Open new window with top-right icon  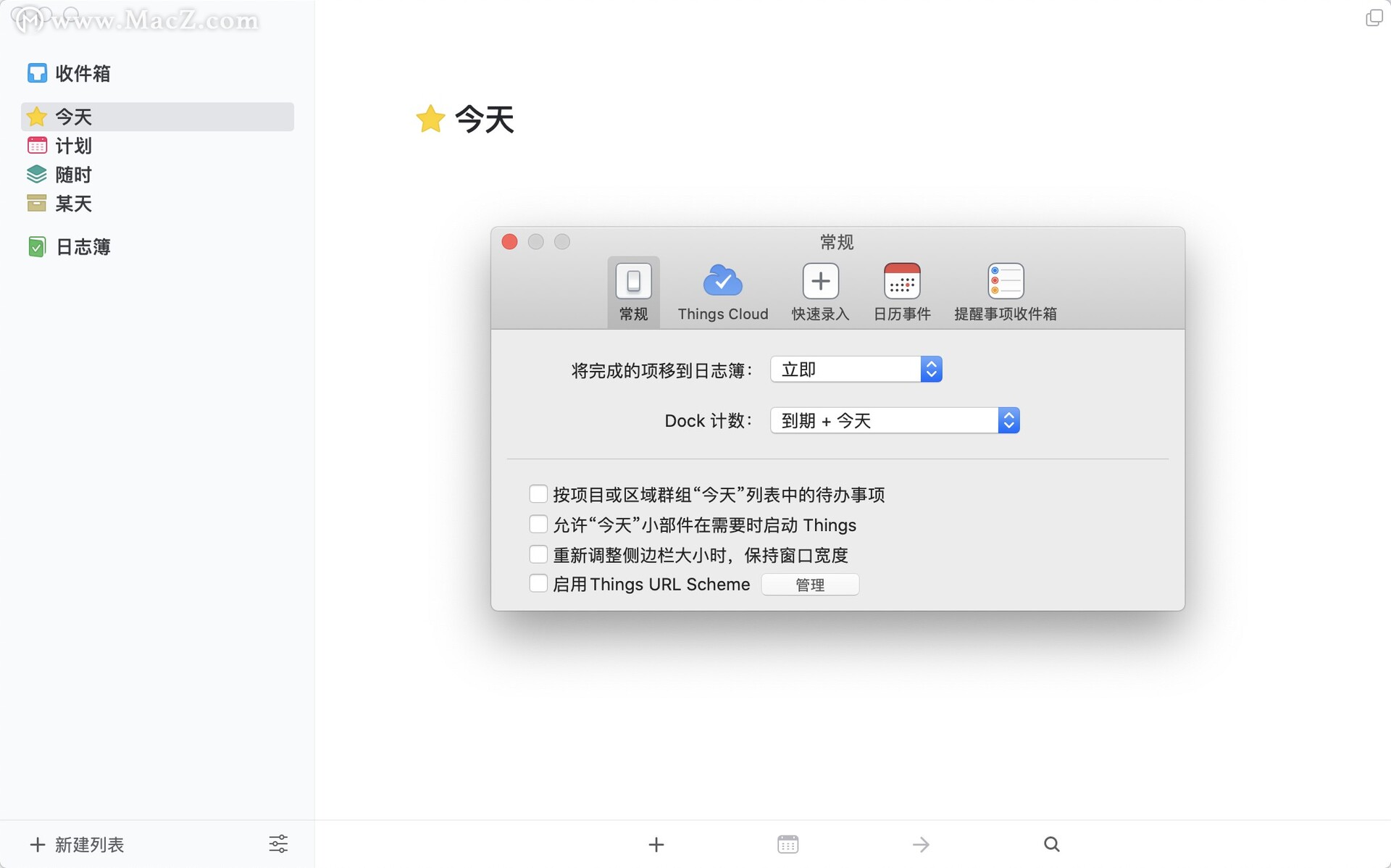point(1374,17)
